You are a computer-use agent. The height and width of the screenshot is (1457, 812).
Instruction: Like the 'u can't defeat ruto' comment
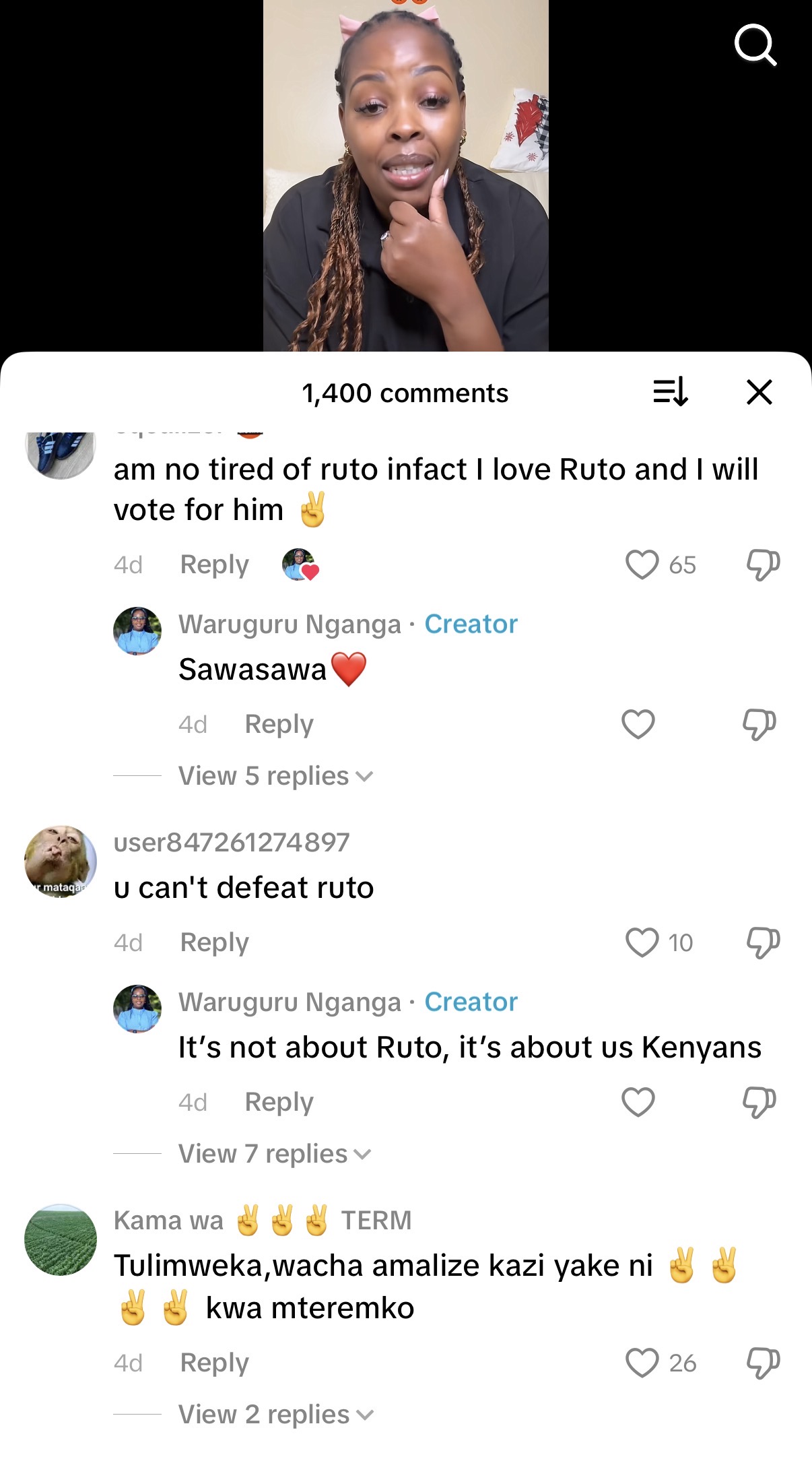tap(642, 942)
